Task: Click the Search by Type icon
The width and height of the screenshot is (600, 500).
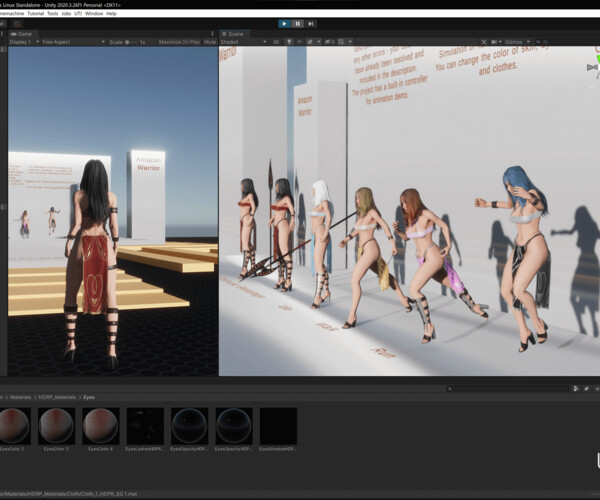Action: point(576,389)
